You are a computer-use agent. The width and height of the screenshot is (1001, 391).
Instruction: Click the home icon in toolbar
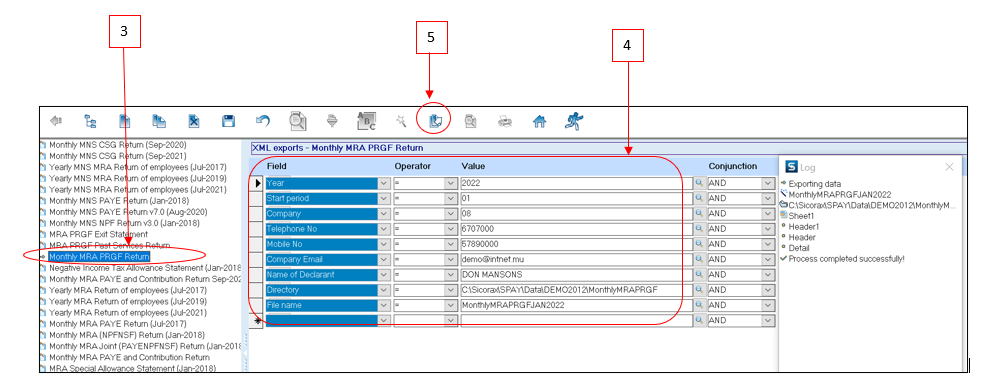pyautogui.click(x=539, y=120)
